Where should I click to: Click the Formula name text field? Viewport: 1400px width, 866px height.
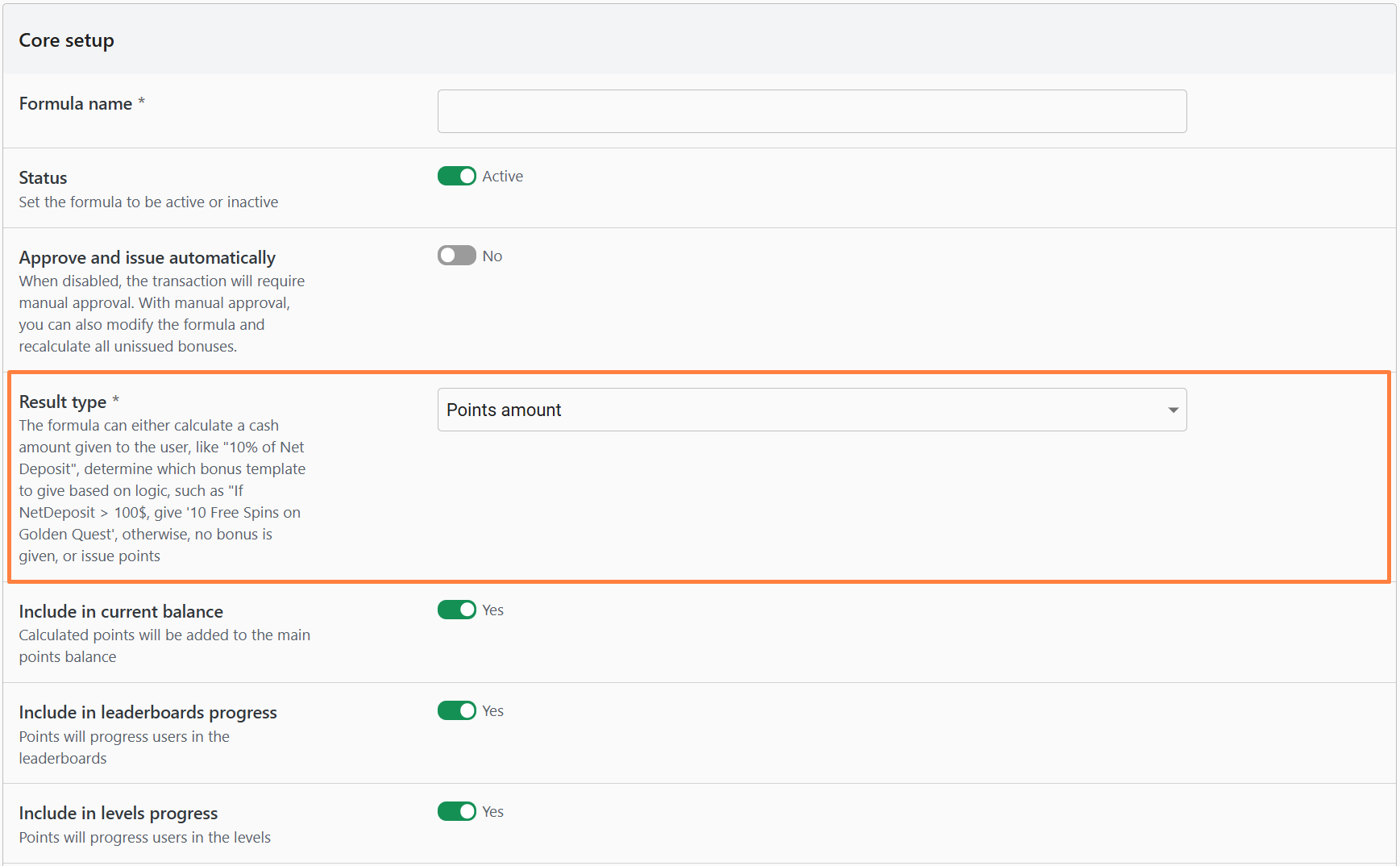[812, 111]
